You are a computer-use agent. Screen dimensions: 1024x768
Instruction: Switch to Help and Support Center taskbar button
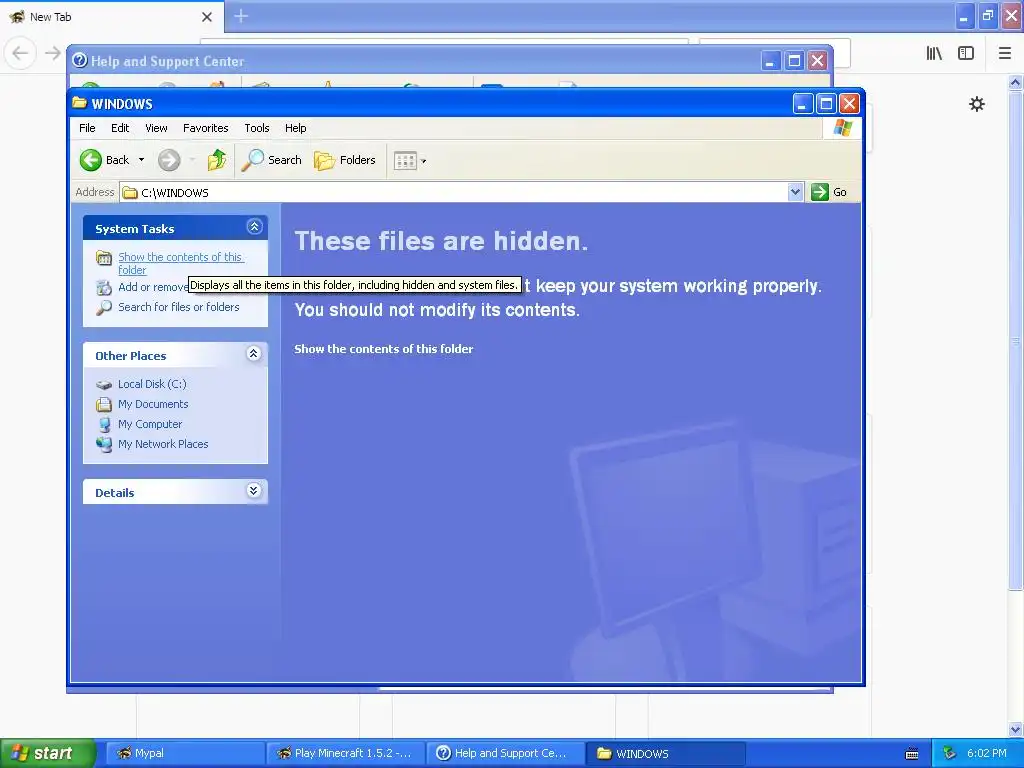click(x=506, y=754)
